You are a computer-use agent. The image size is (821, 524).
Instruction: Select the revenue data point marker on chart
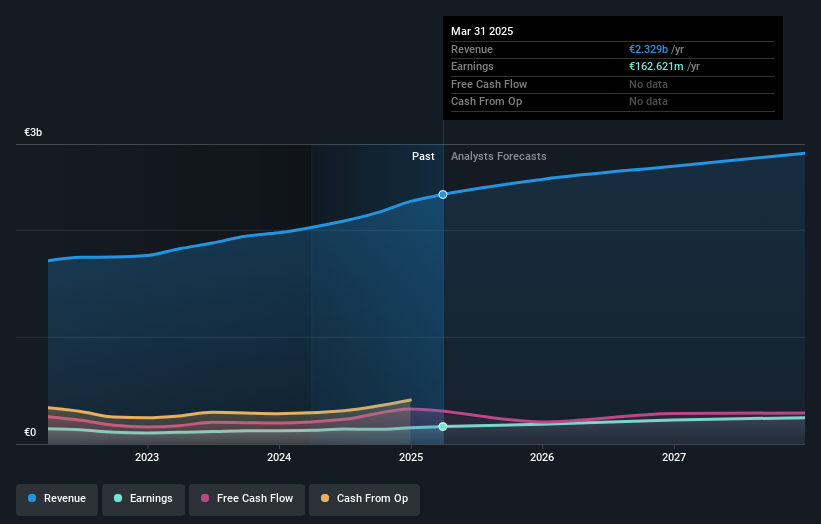tap(443, 195)
